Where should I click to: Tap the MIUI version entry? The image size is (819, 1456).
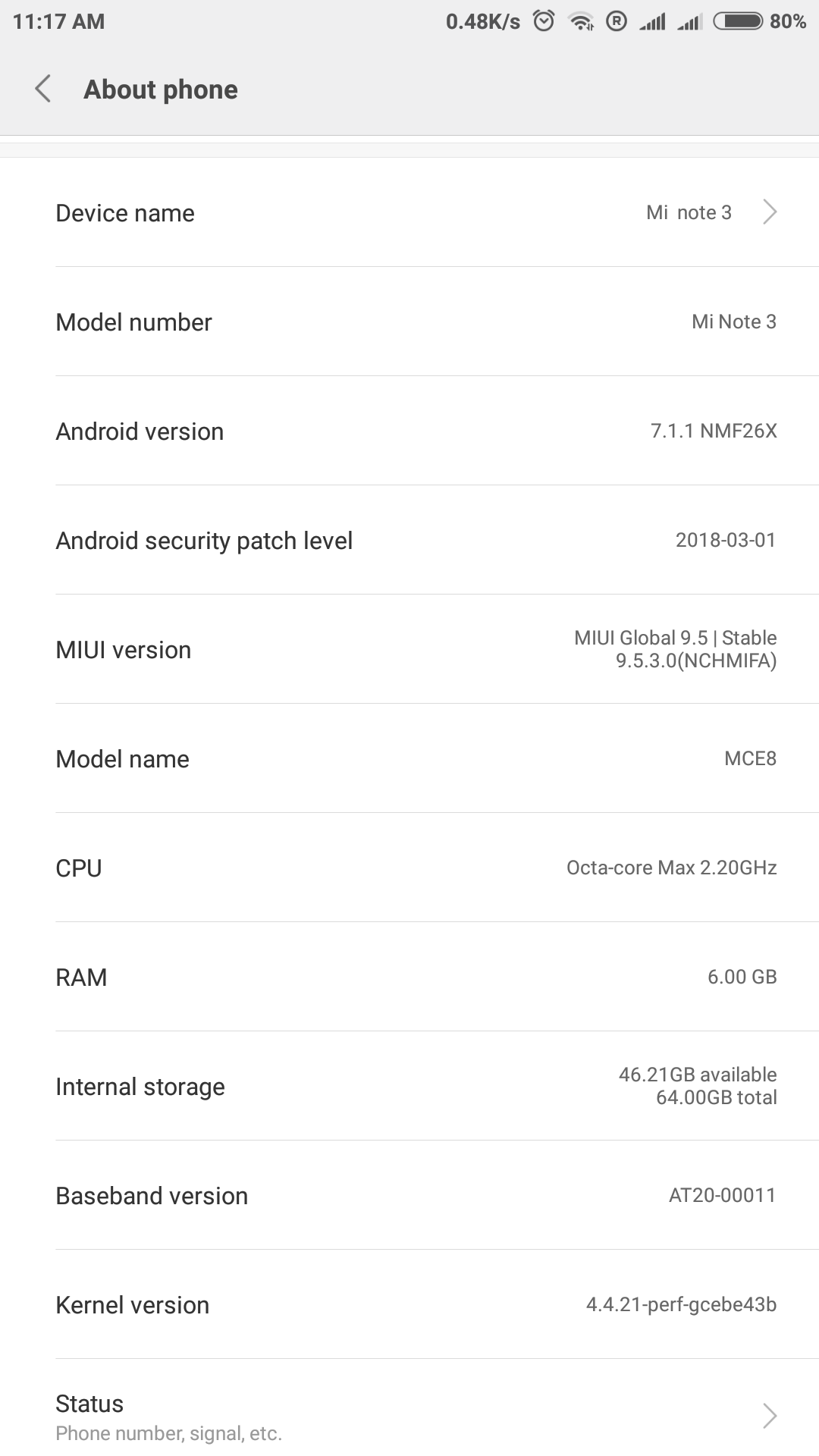(x=409, y=650)
